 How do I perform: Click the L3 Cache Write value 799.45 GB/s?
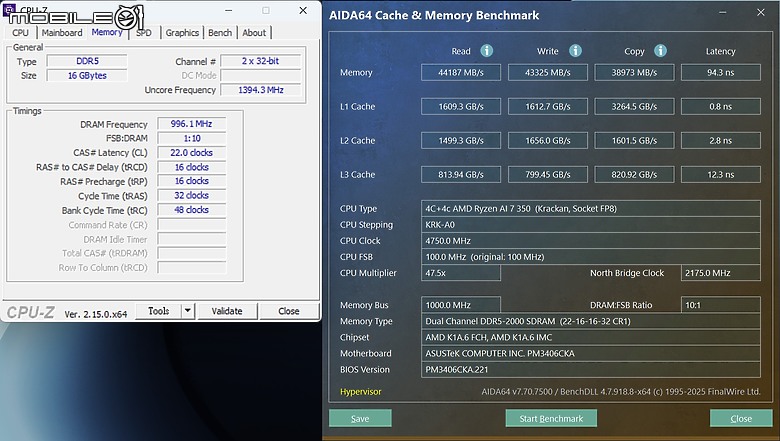pos(548,175)
